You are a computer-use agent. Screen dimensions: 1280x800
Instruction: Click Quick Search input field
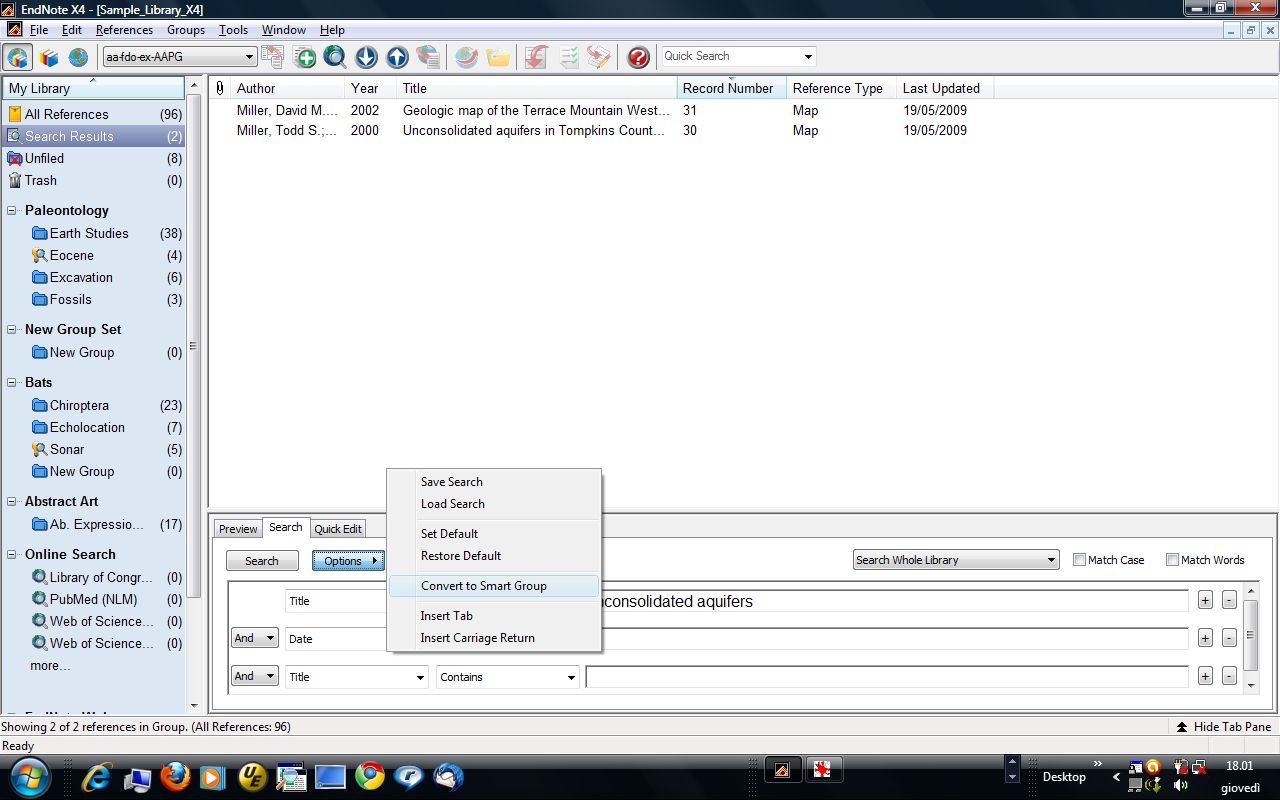pos(730,57)
